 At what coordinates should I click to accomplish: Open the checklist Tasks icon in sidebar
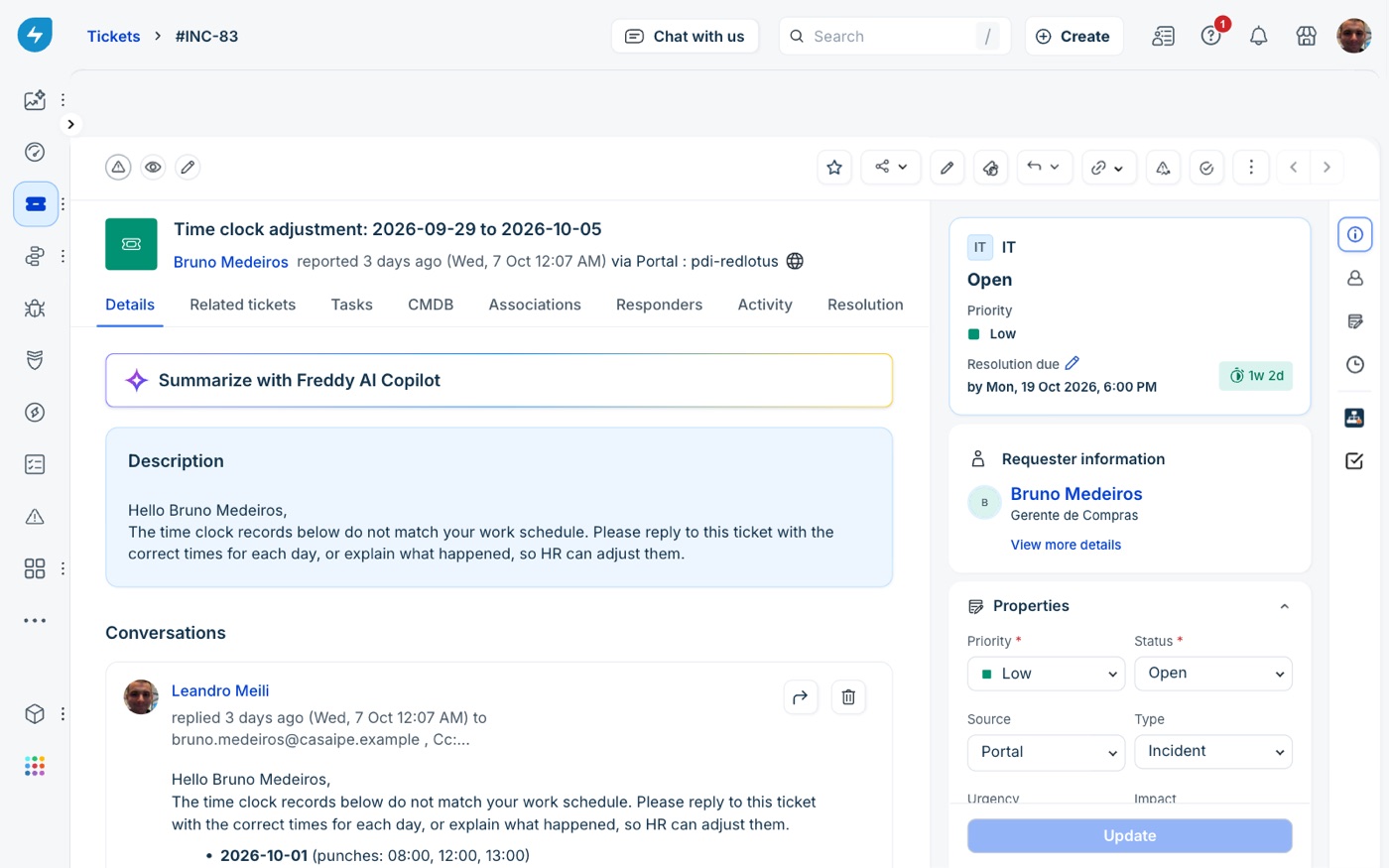click(x=35, y=464)
